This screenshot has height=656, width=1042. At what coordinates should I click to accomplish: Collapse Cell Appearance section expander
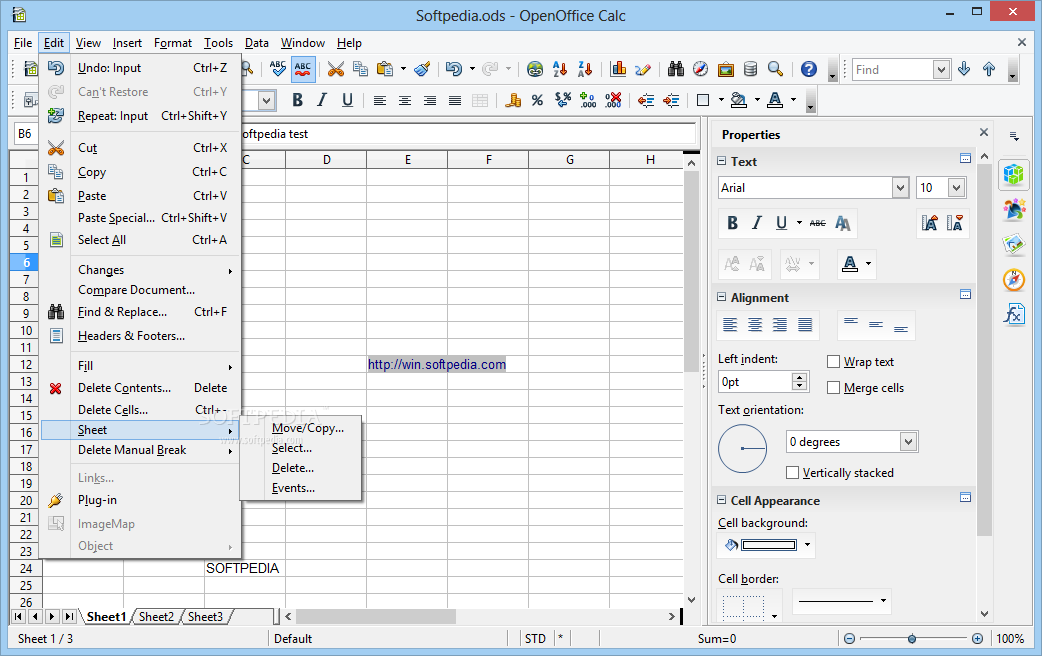(722, 500)
